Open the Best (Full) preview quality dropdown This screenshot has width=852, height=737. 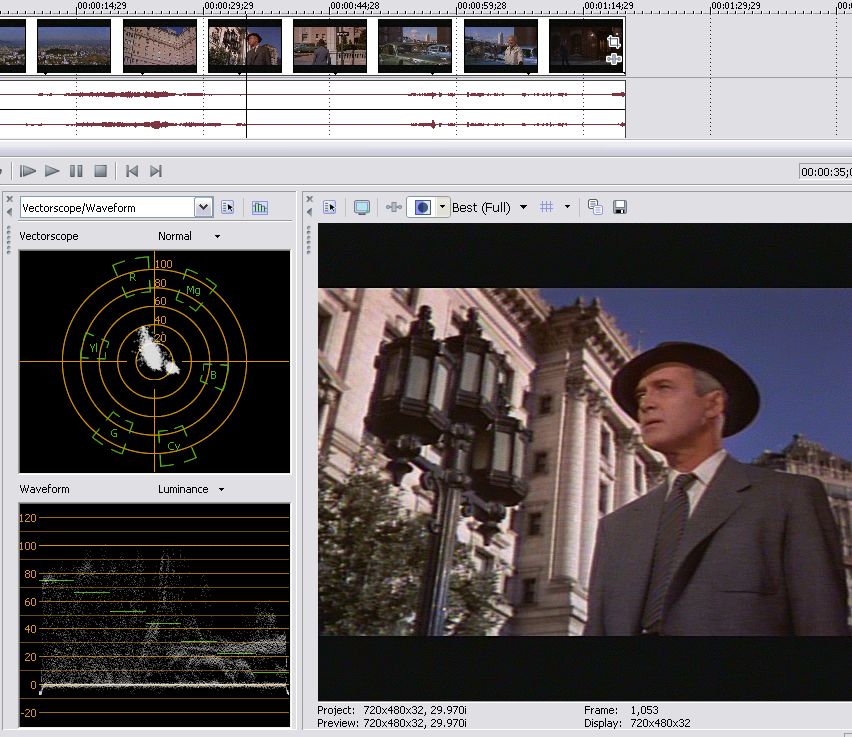point(490,208)
